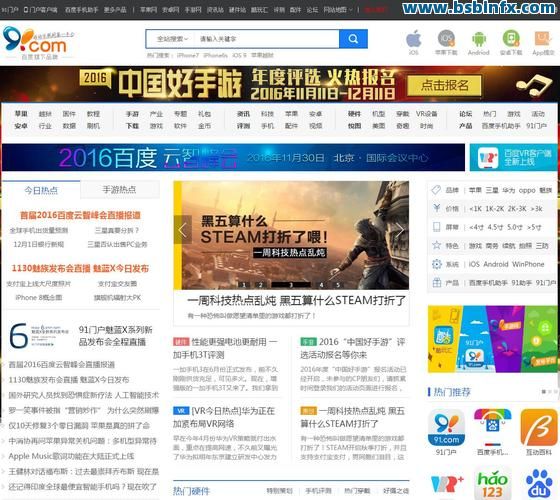
Task: Select carousel slide indicator 1
Action: pos(244,285)
